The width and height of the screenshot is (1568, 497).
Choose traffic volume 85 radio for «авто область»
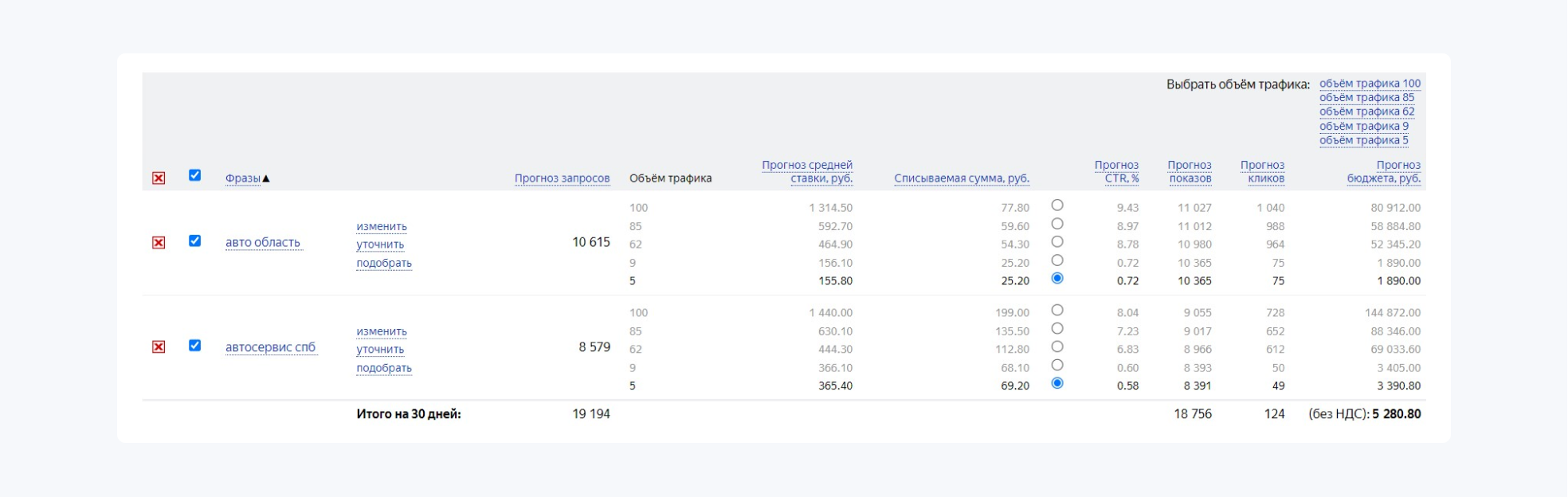click(1057, 224)
